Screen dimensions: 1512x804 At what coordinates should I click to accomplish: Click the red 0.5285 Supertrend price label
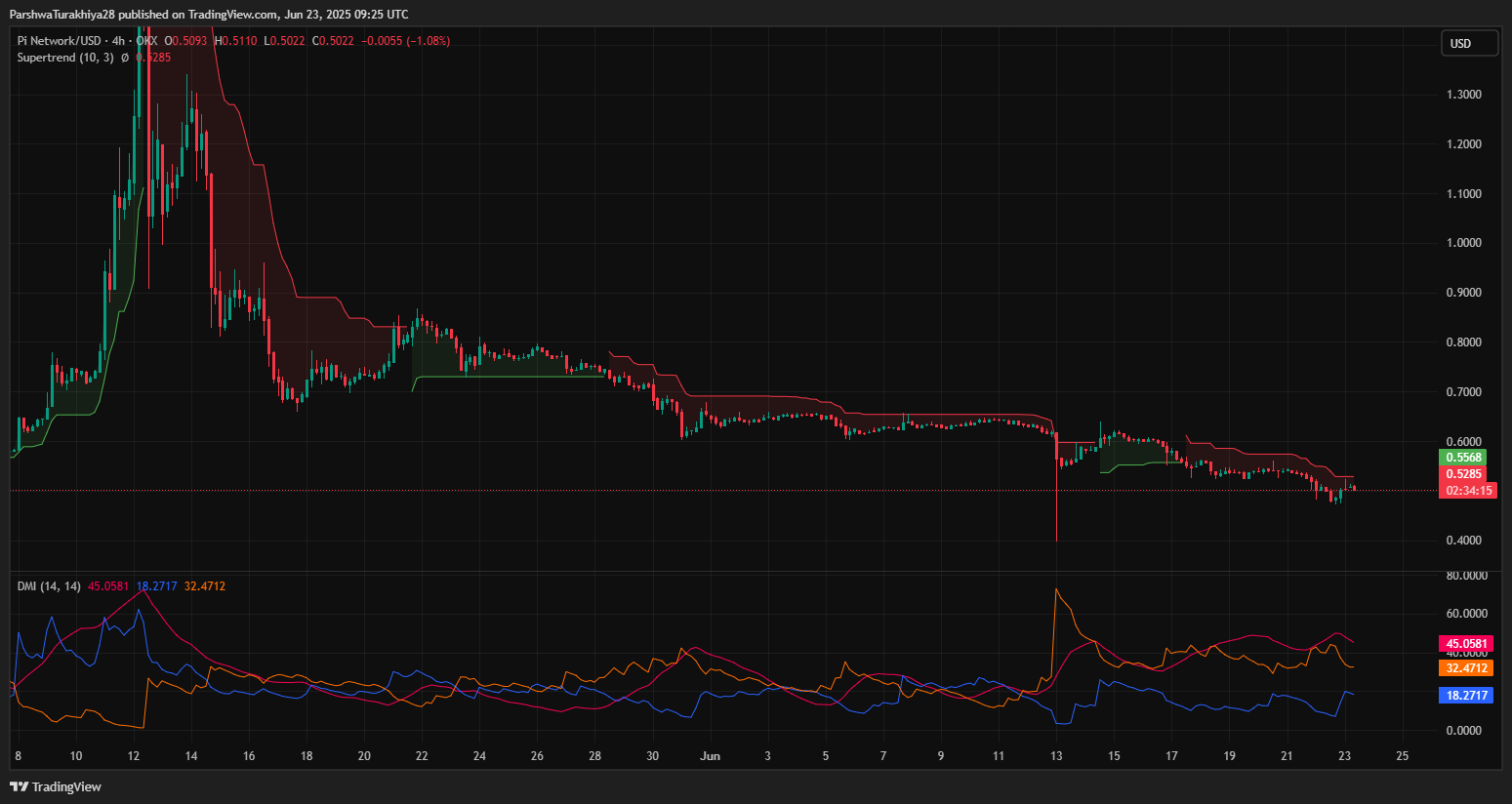pyautogui.click(x=1463, y=474)
